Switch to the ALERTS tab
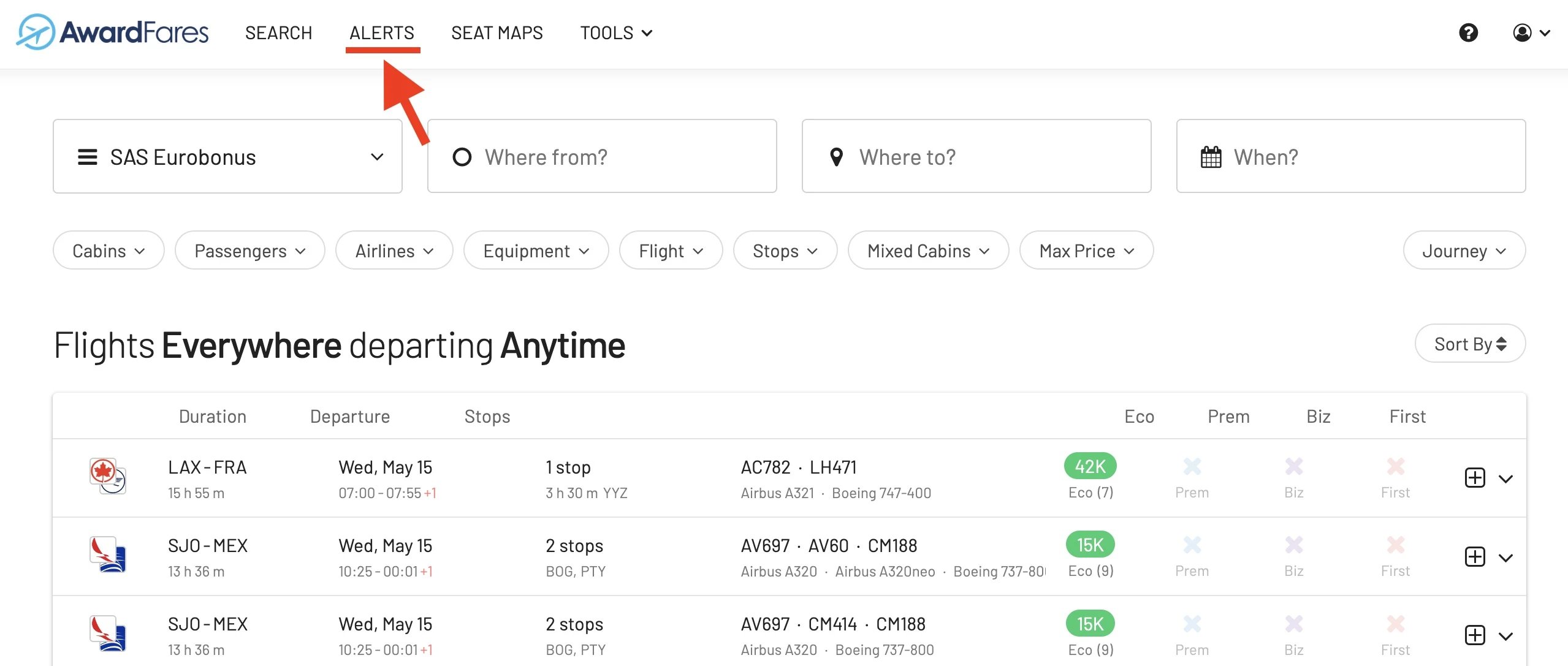 point(382,32)
